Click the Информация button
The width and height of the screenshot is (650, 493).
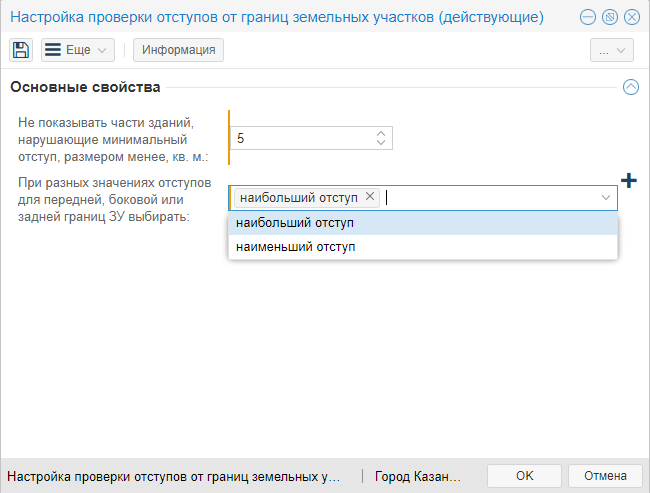(x=178, y=50)
